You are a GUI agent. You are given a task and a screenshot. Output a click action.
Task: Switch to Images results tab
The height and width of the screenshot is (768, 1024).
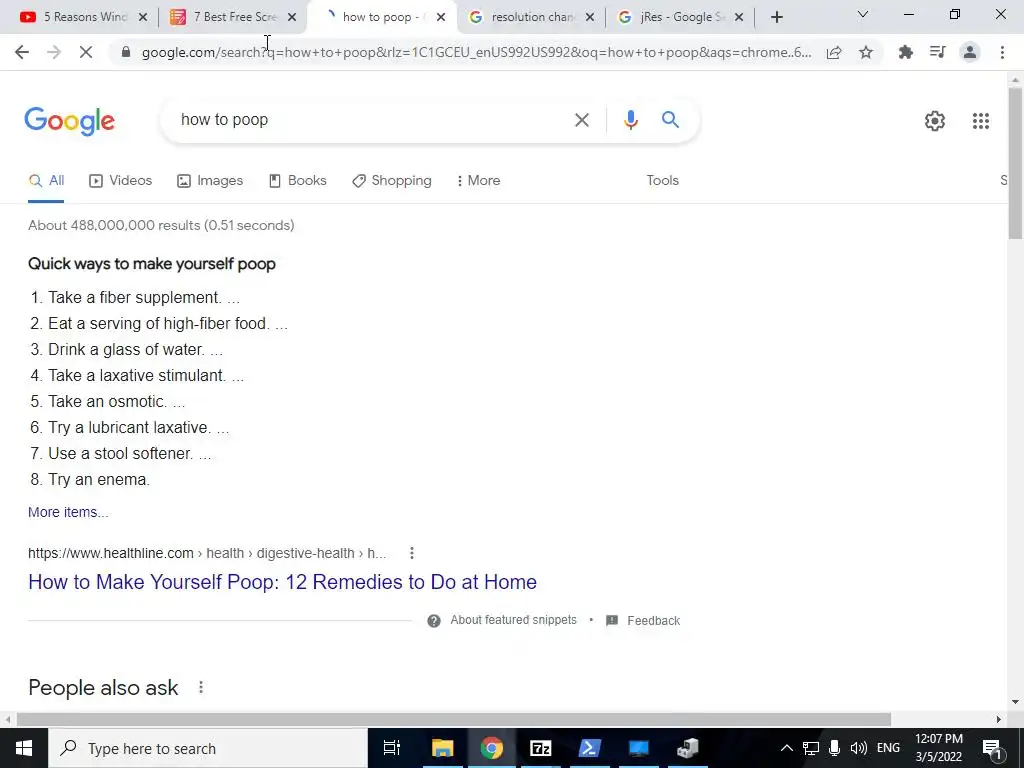[210, 180]
